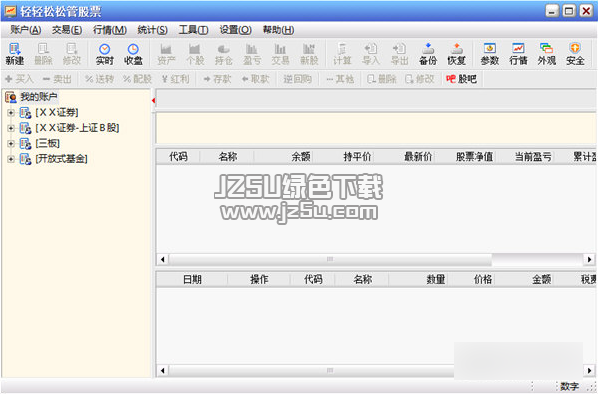Open the 交易 statistics chart icon
The width and height of the screenshot is (598, 394).
[x=280, y=54]
